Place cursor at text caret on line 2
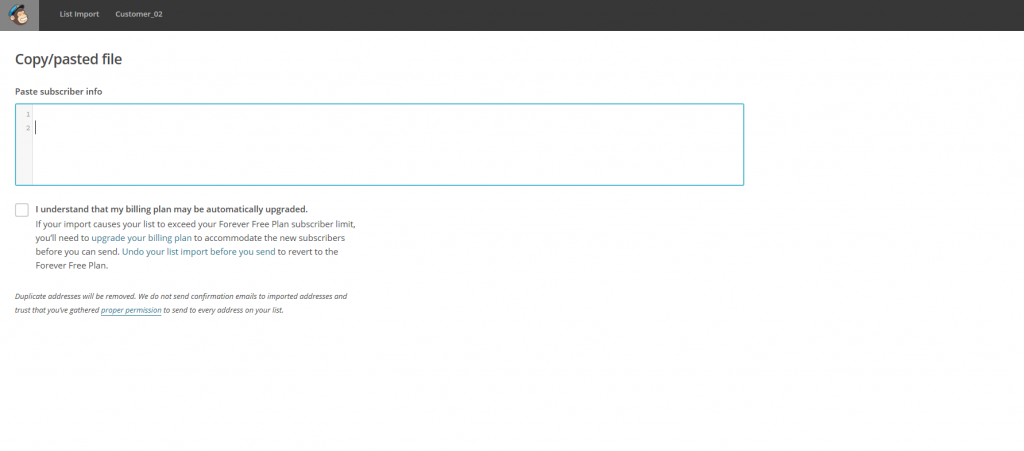The width and height of the screenshot is (1024, 451). click(37, 128)
